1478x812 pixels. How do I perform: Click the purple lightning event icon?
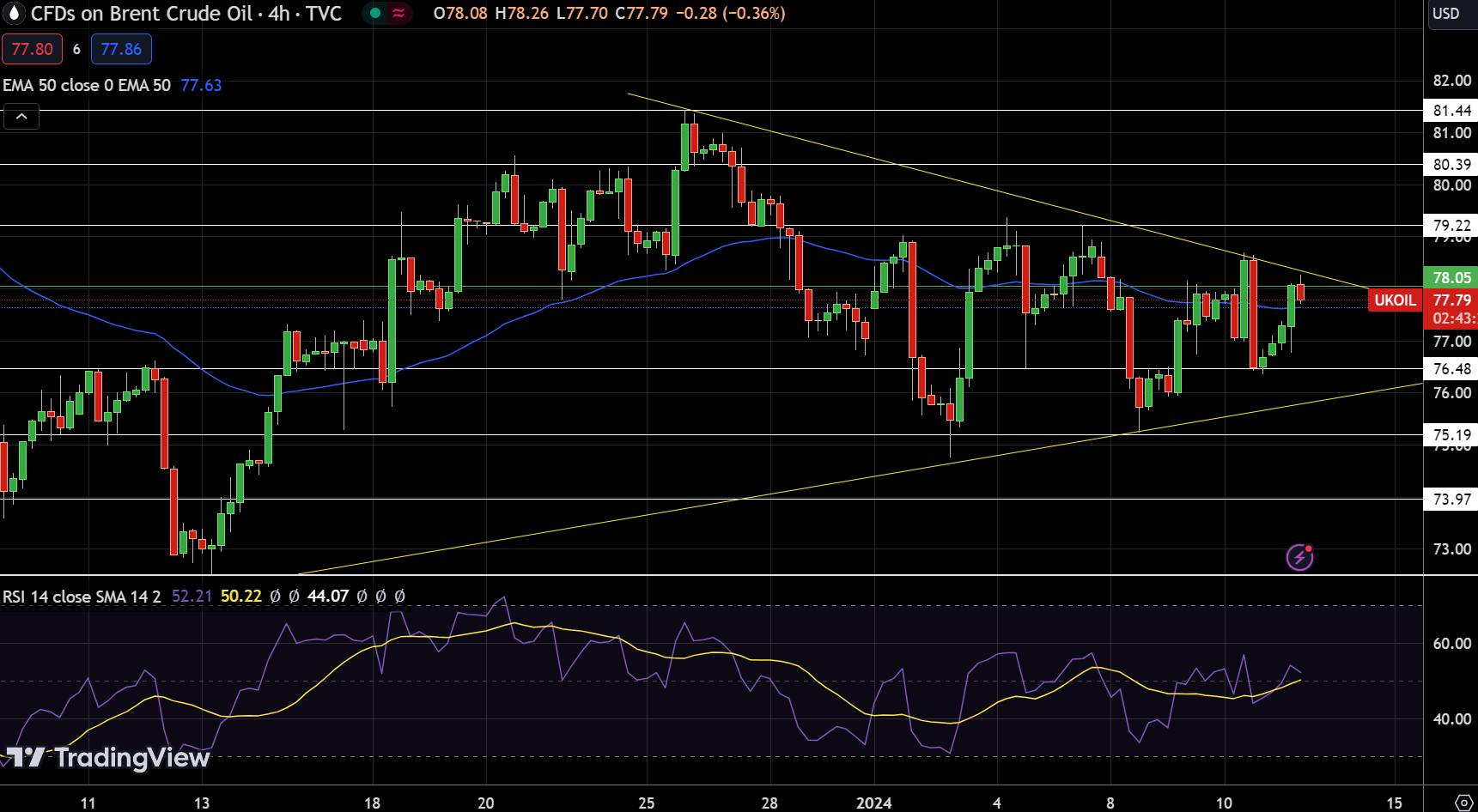(x=1299, y=557)
